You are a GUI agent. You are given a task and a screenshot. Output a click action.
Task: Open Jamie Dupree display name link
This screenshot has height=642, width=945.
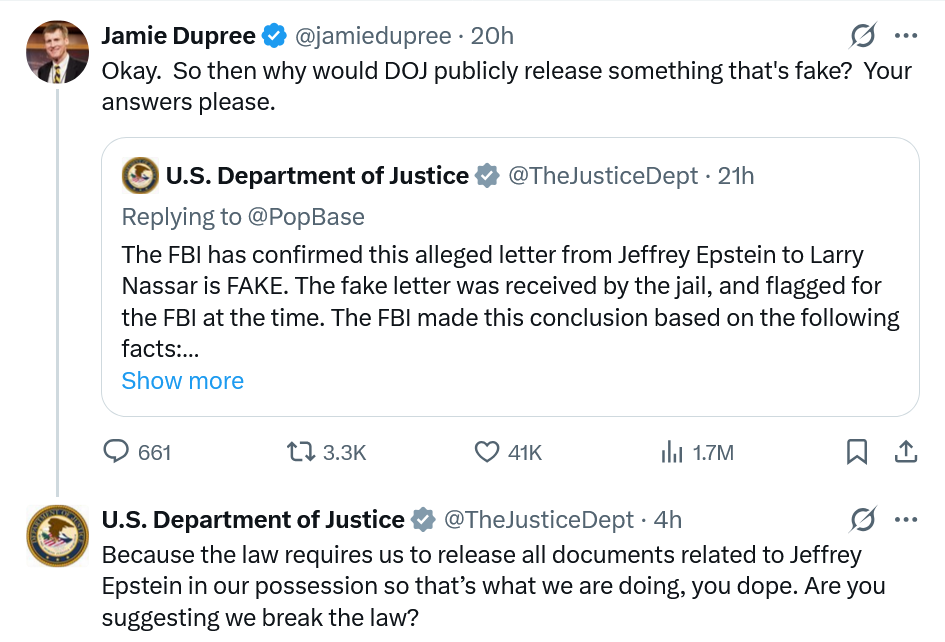point(178,37)
